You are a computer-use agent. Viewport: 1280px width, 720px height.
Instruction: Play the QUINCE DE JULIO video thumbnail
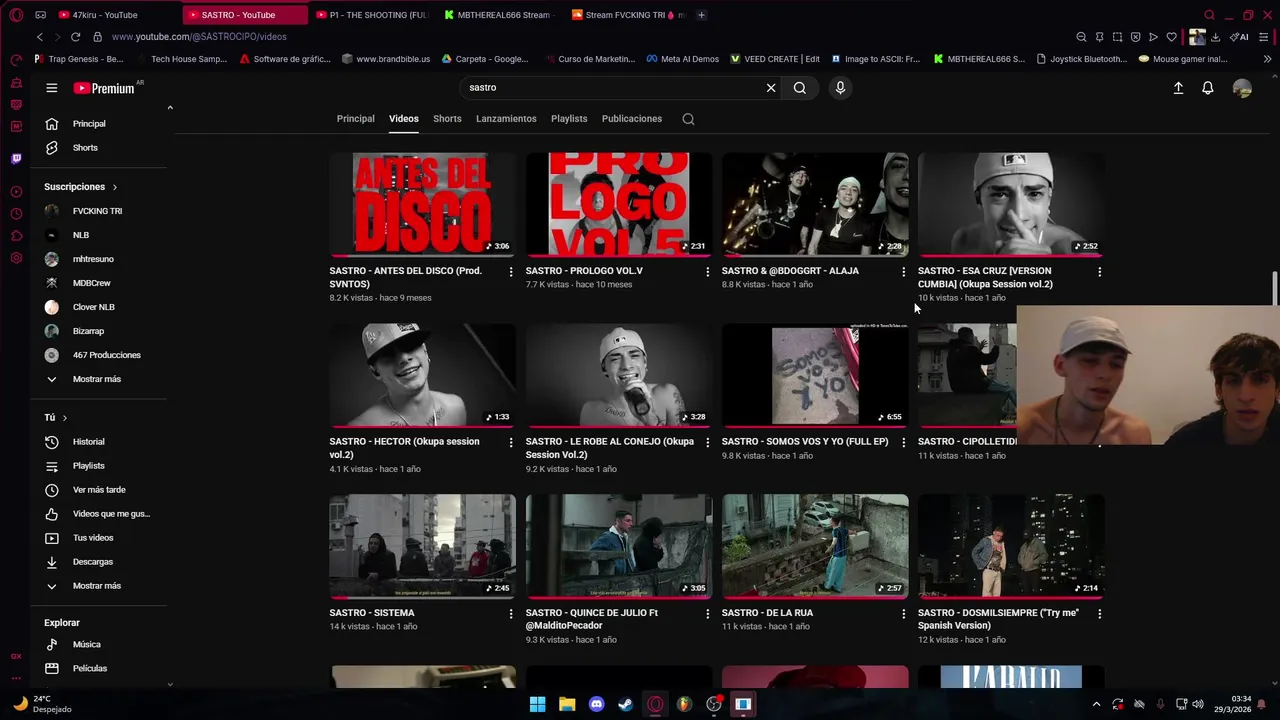[619, 546]
